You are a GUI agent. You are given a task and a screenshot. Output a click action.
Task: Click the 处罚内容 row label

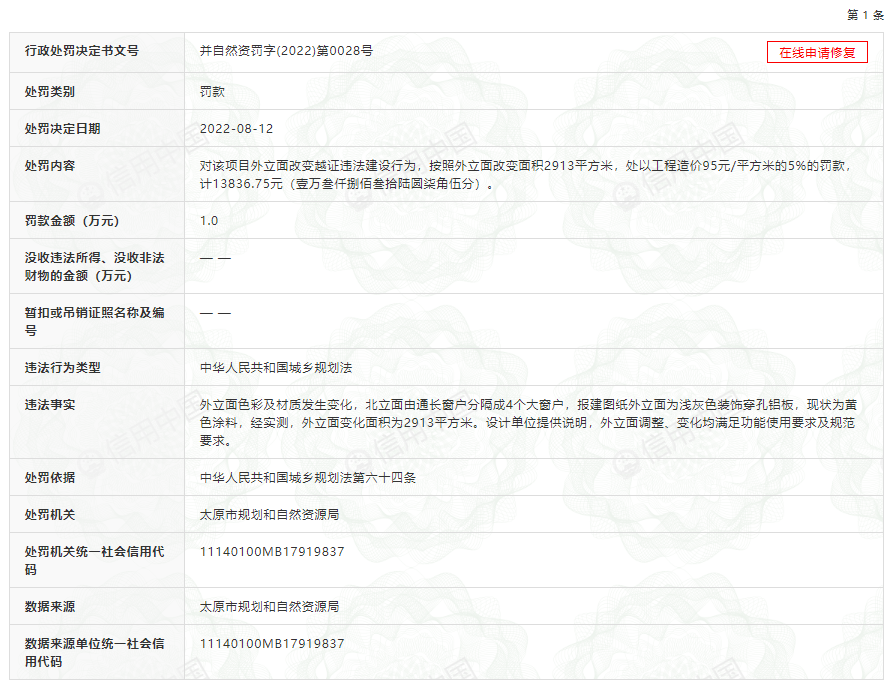click(x=50, y=166)
